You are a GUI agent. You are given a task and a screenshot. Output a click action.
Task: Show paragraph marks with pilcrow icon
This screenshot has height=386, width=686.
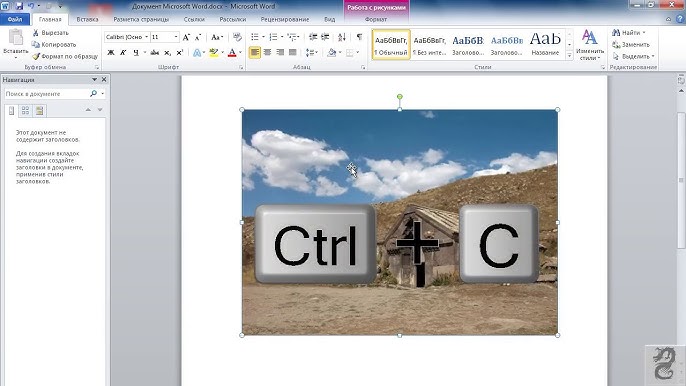click(x=359, y=37)
